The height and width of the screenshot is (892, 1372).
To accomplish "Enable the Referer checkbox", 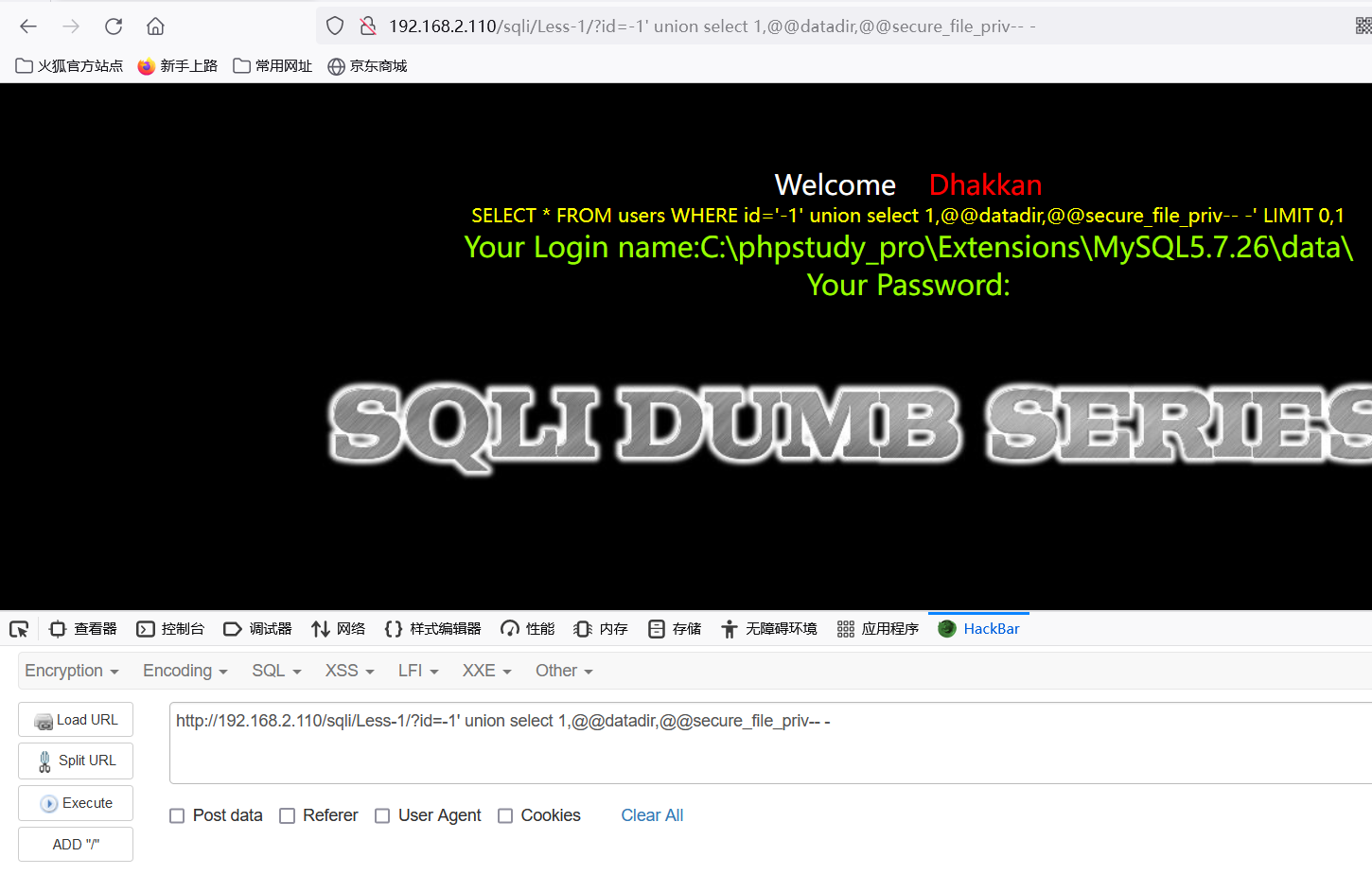I will point(288,815).
